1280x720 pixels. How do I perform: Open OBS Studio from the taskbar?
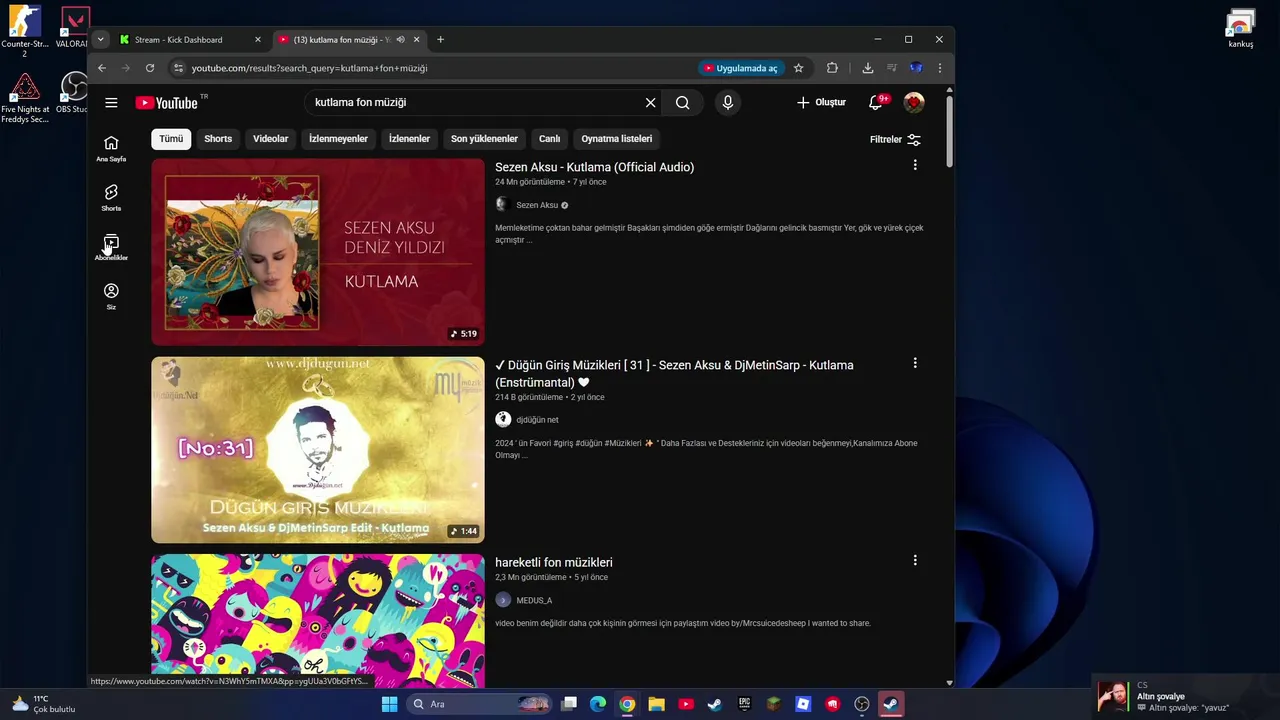coord(861,704)
